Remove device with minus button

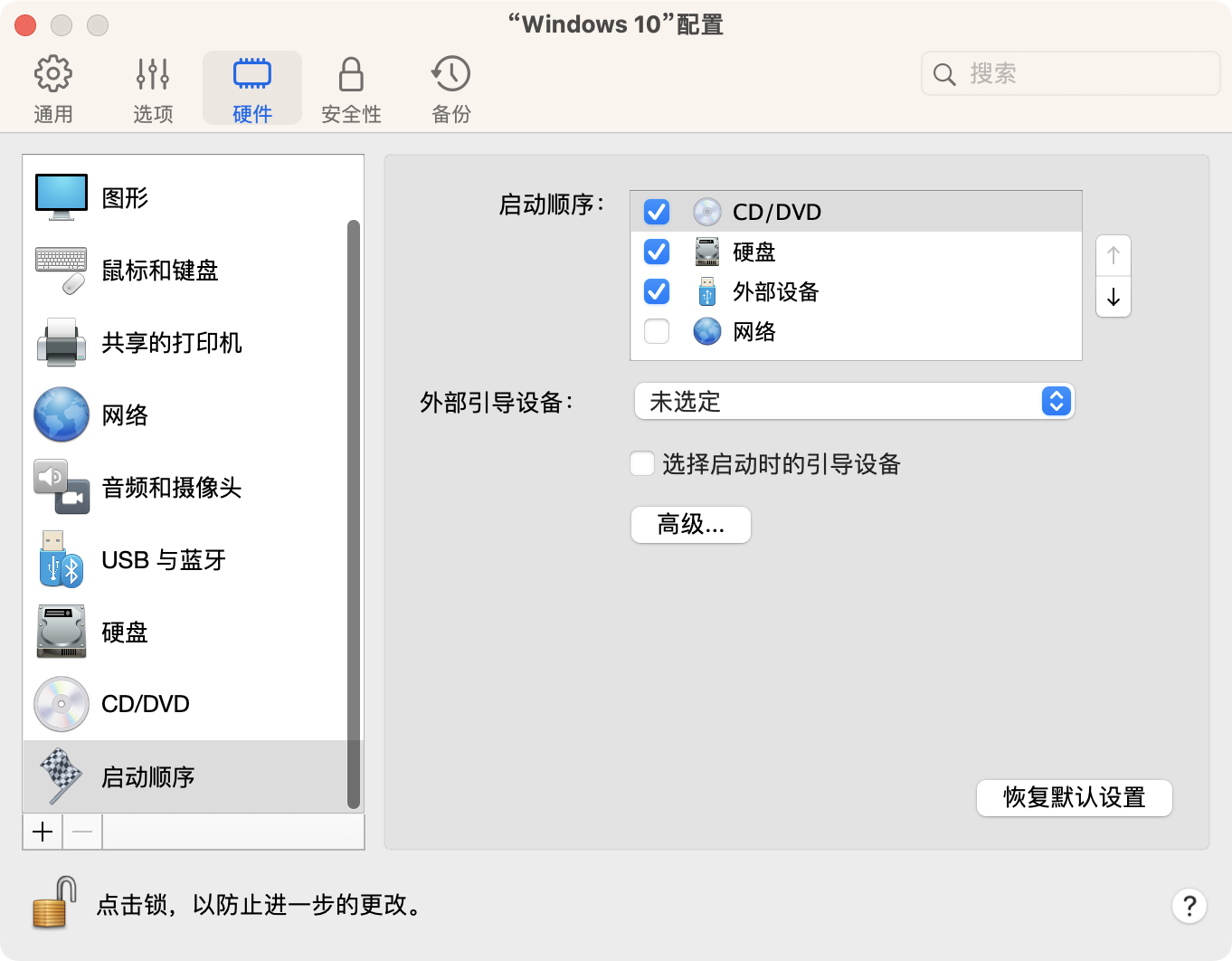(x=82, y=832)
